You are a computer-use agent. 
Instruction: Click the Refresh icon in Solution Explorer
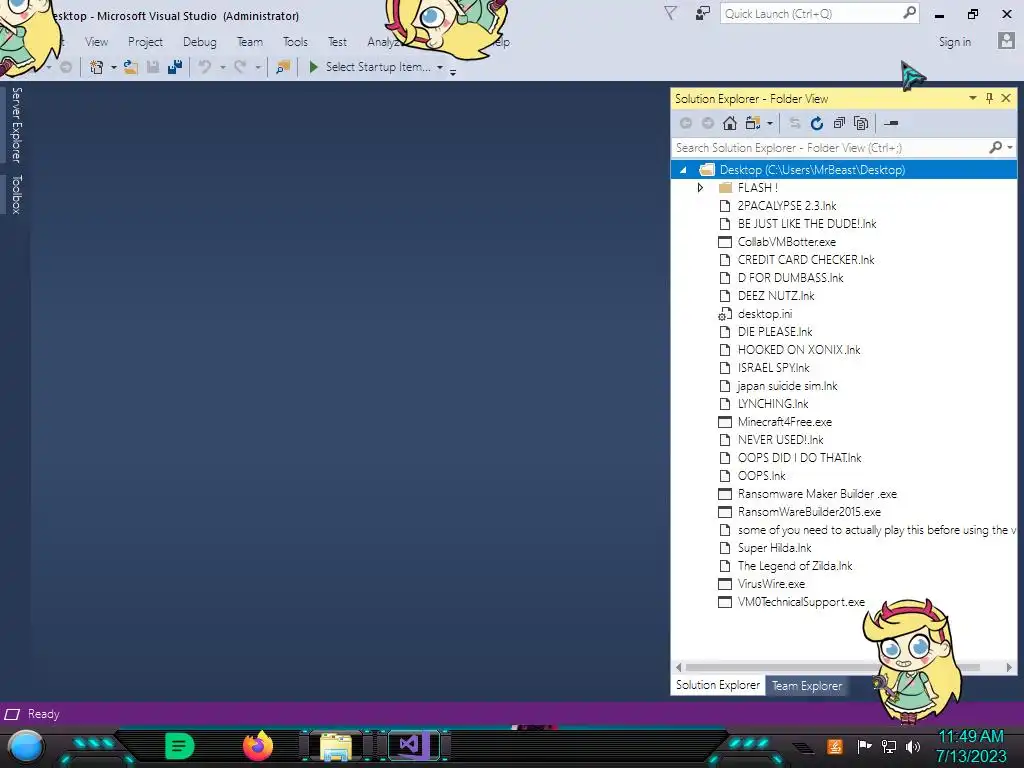pyautogui.click(x=816, y=123)
